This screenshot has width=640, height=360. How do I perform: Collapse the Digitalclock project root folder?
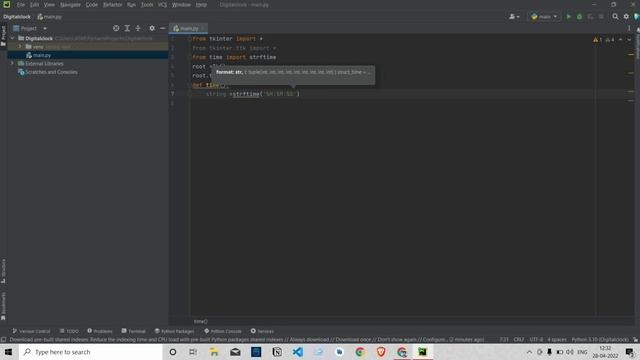(12, 38)
